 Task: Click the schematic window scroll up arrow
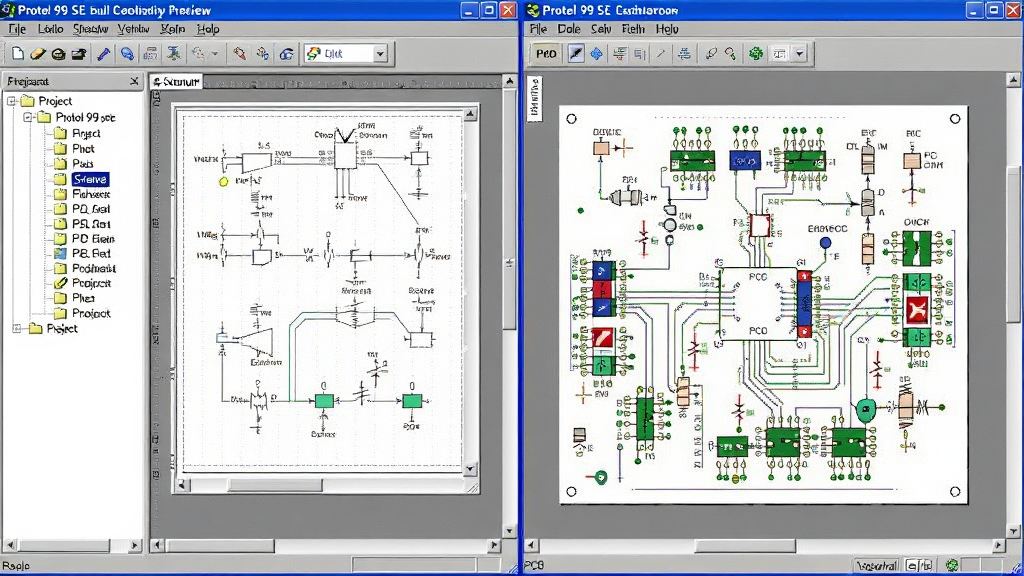click(509, 80)
